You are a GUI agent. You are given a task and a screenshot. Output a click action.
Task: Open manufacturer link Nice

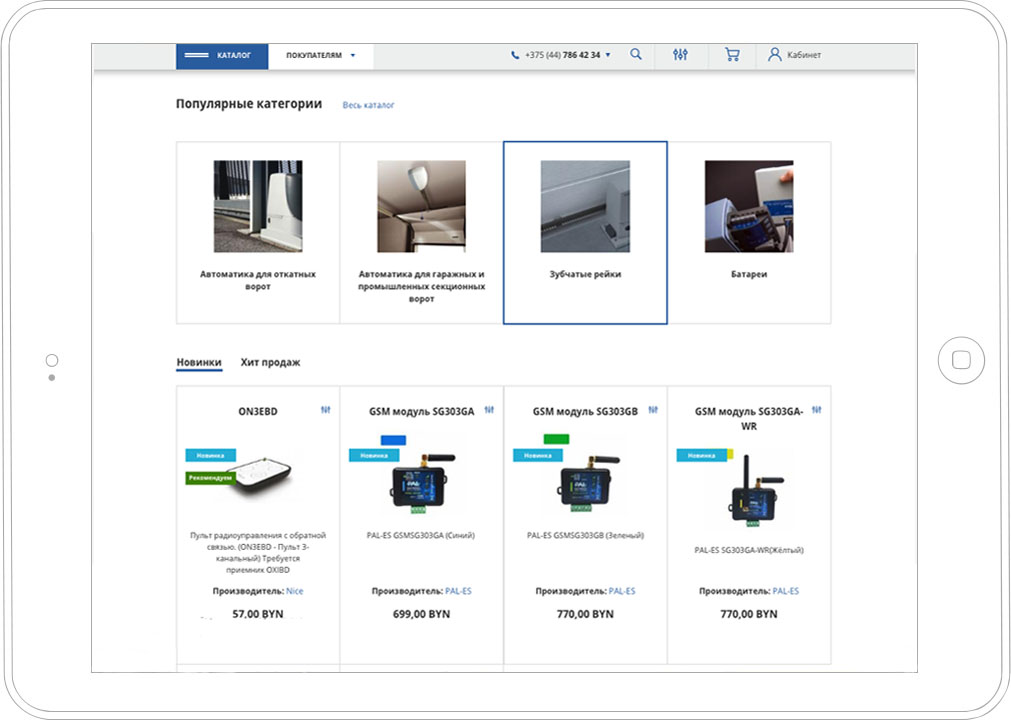click(x=295, y=591)
